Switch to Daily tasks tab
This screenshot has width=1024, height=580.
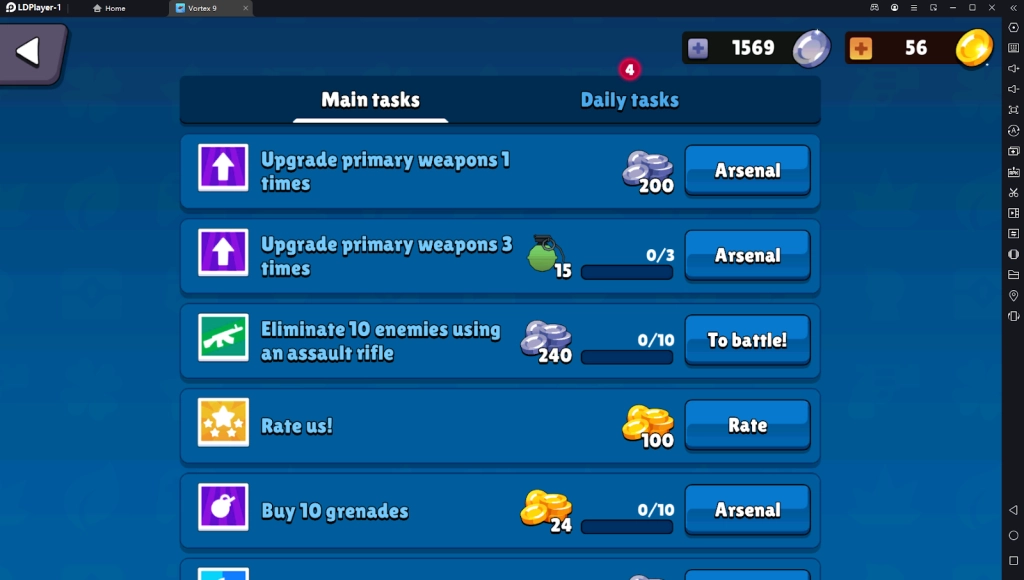click(630, 100)
